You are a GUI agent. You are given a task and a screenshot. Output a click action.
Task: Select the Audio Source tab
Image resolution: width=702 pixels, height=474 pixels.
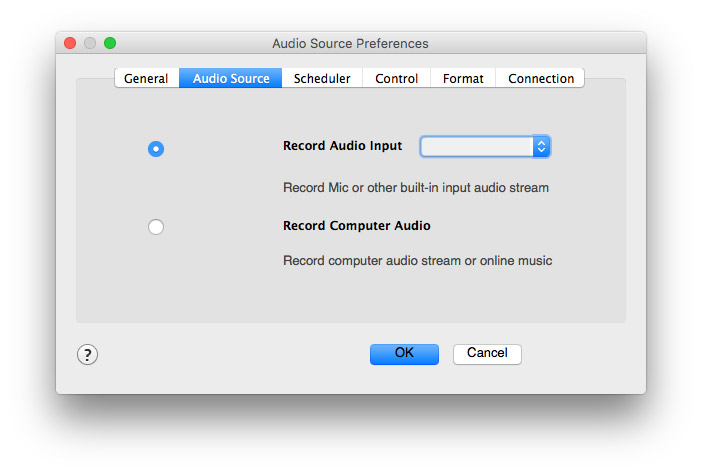pos(231,78)
